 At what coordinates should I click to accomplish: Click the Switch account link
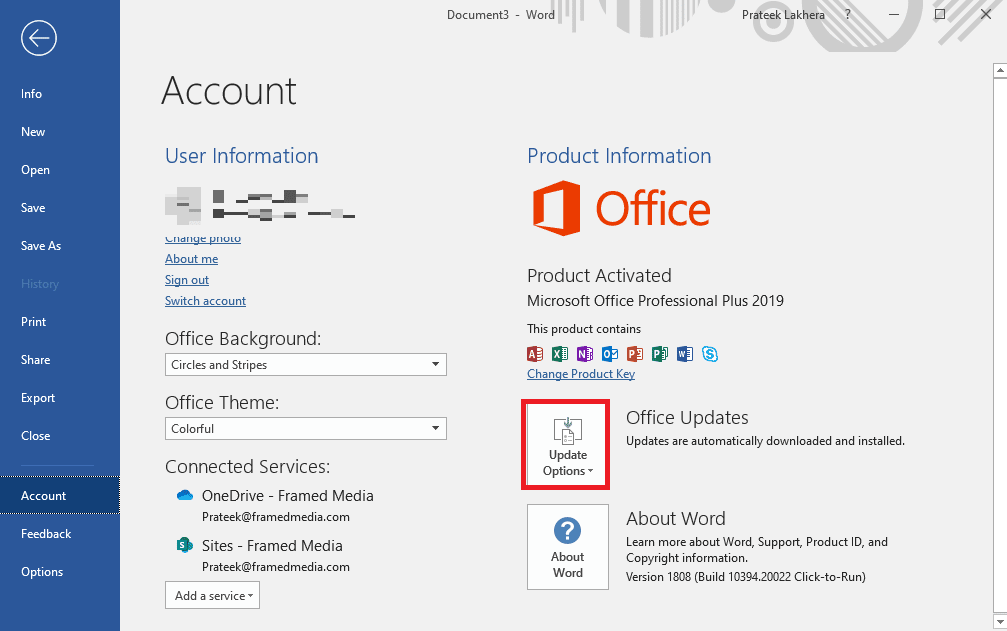pos(206,300)
